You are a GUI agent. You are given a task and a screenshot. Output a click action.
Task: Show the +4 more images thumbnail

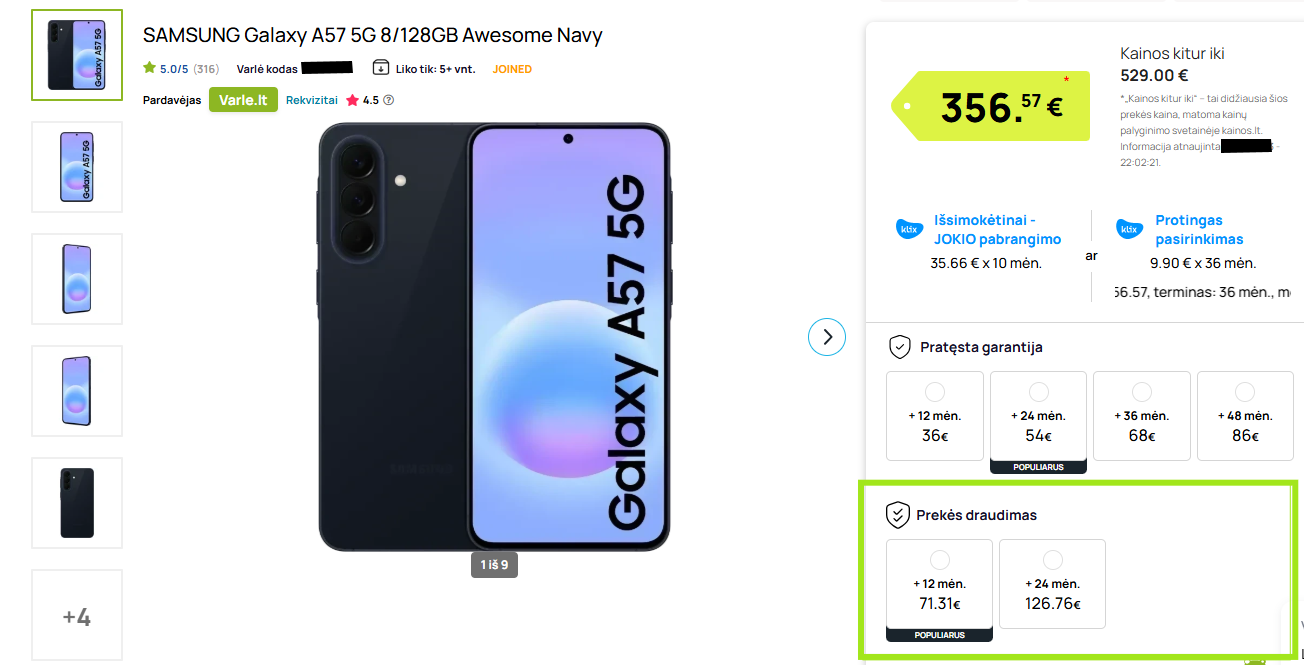pos(77,616)
